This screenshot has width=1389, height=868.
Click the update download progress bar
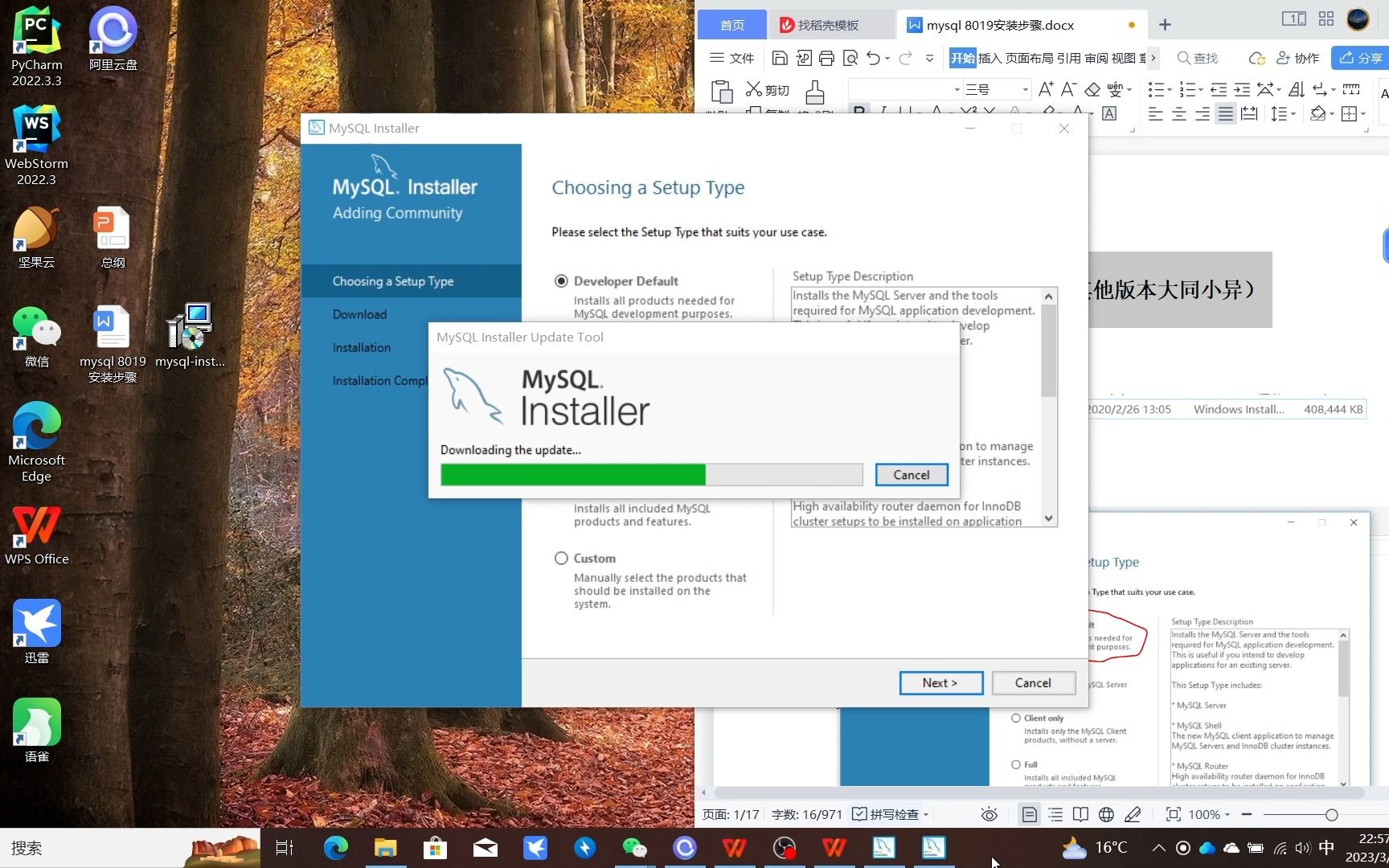click(x=651, y=475)
